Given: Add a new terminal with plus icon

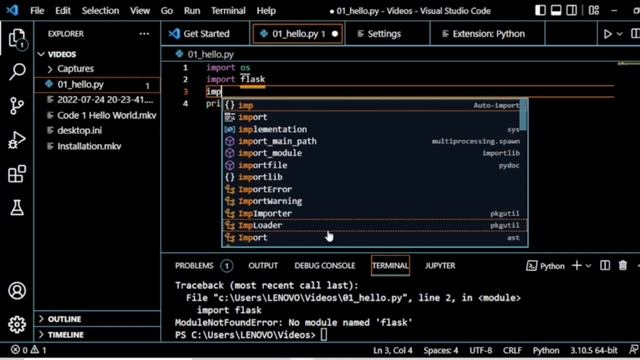Looking at the screenshot, I should point(576,266).
